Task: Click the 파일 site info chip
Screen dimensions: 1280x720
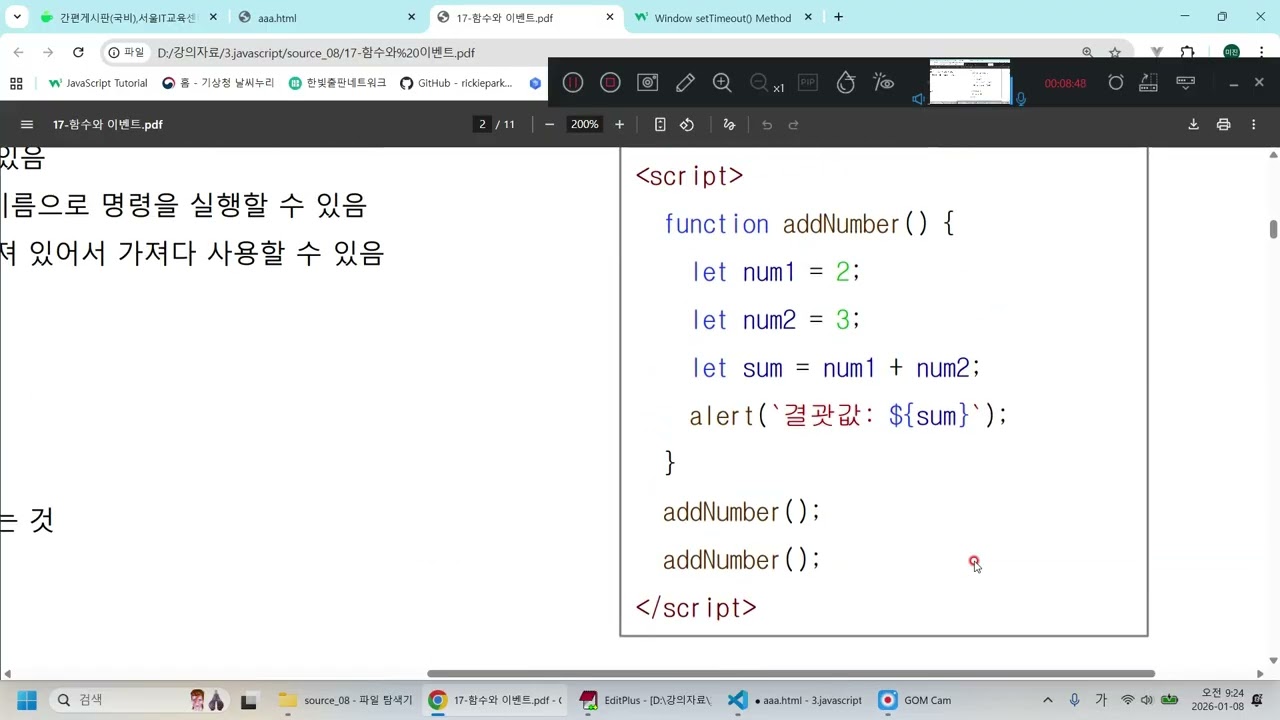Action: coord(127,52)
